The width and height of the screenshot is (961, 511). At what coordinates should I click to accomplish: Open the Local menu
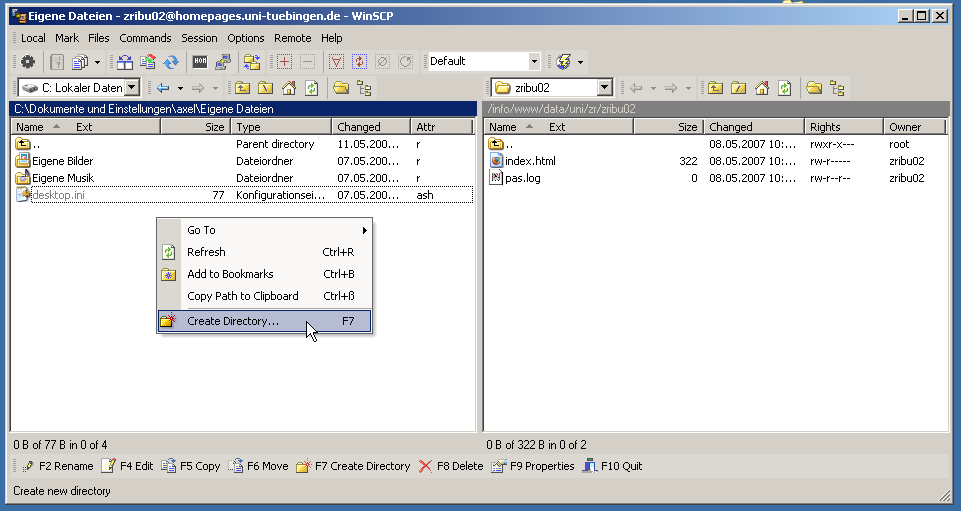pos(33,38)
